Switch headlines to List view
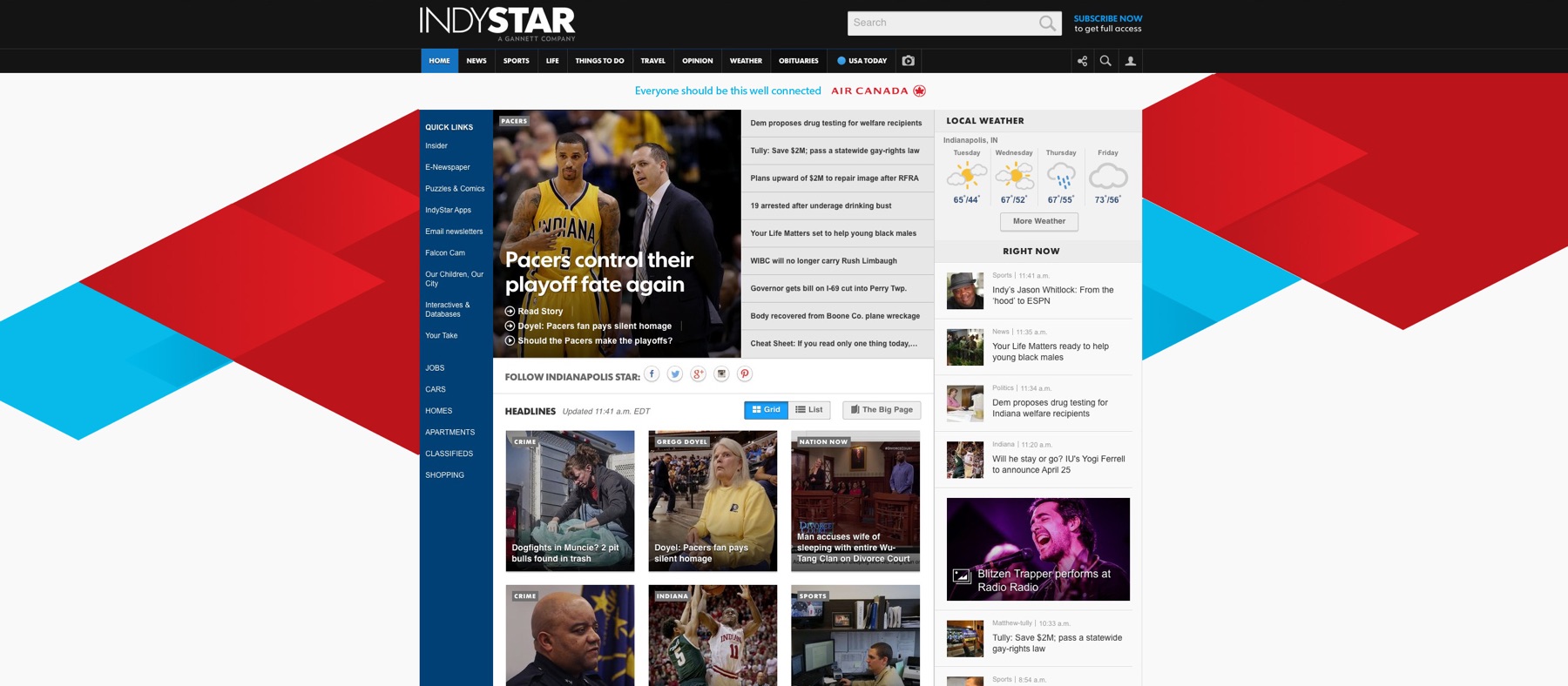 pyautogui.click(x=809, y=410)
